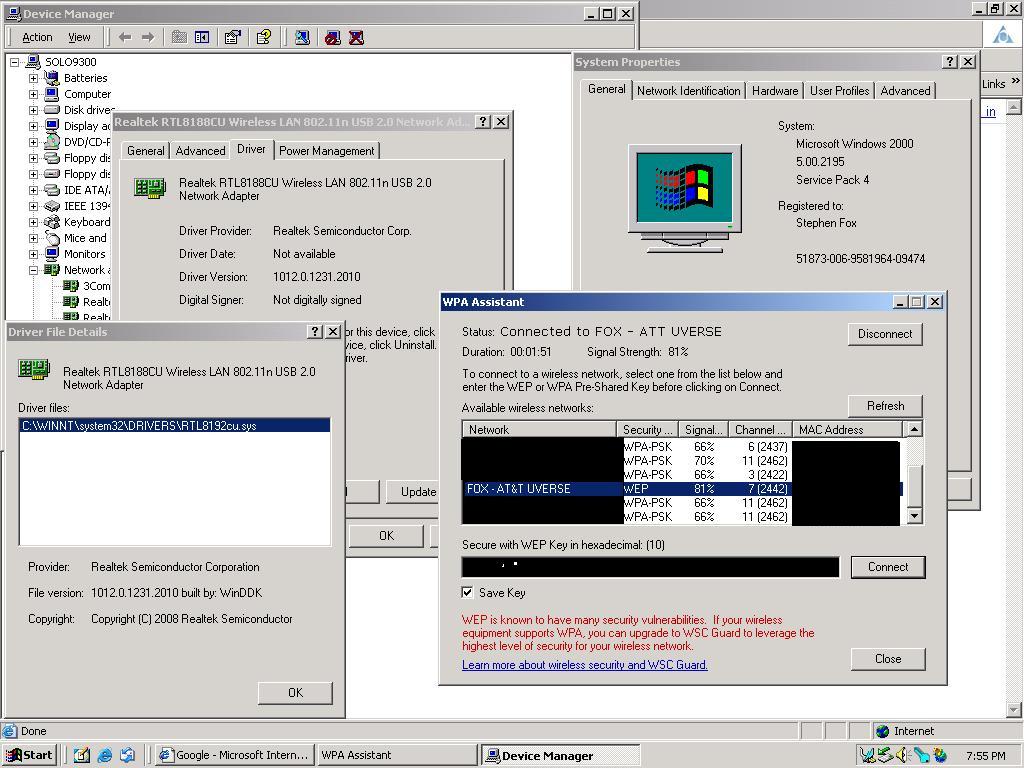Click the help button in System Properties title bar
This screenshot has height=768, width=1024.
(951, 61)
